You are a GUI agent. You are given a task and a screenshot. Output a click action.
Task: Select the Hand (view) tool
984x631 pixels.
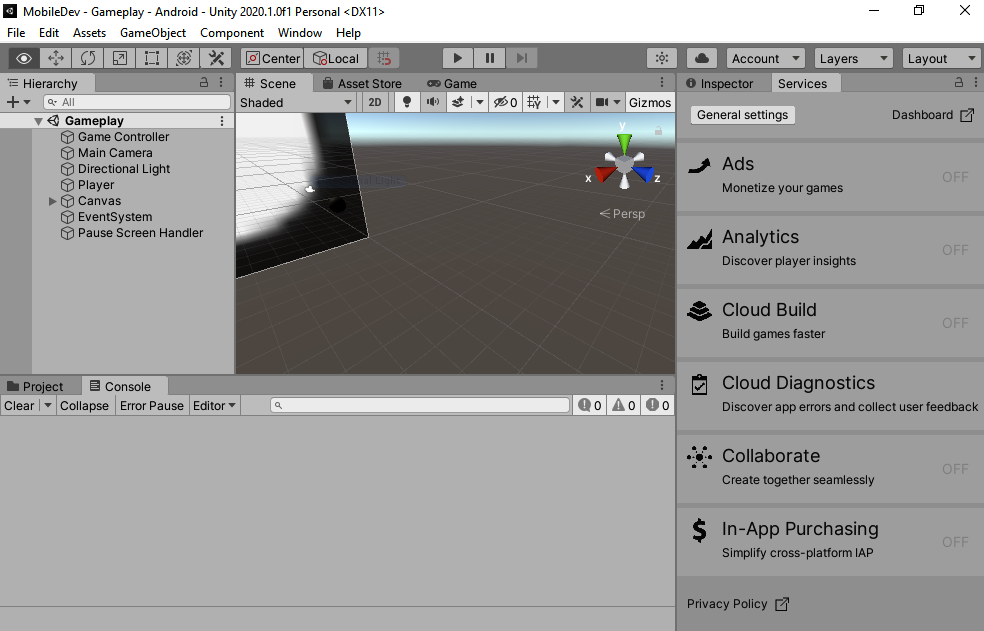[24, 58]
